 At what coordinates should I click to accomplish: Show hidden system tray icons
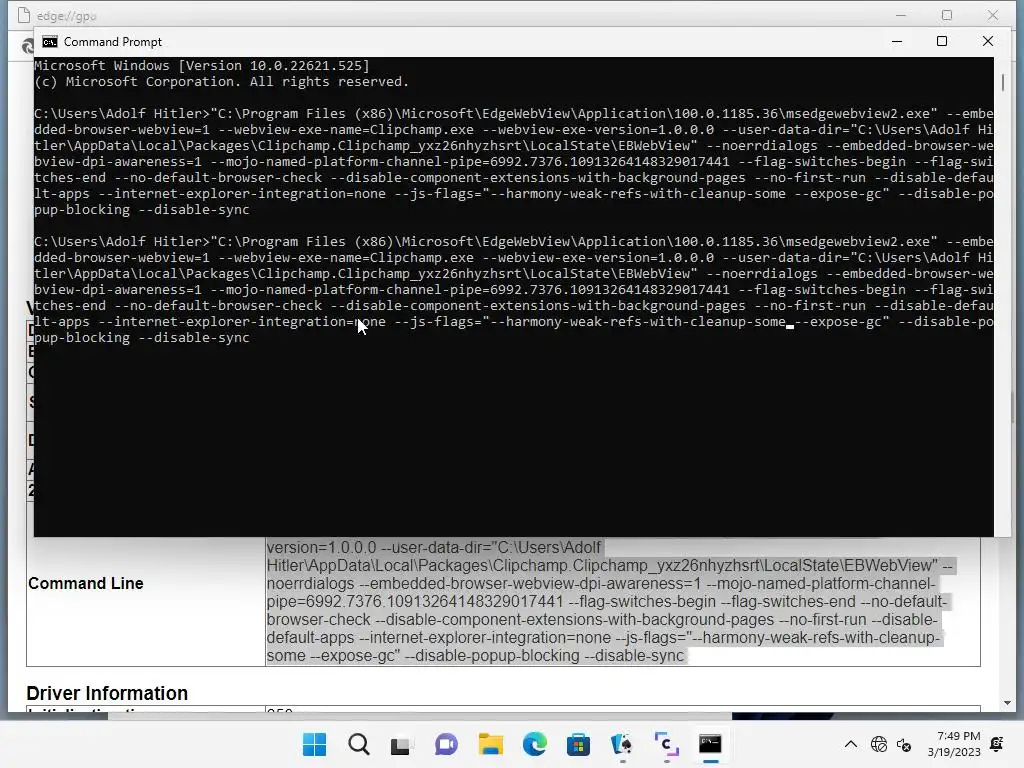tap(850, 744)
